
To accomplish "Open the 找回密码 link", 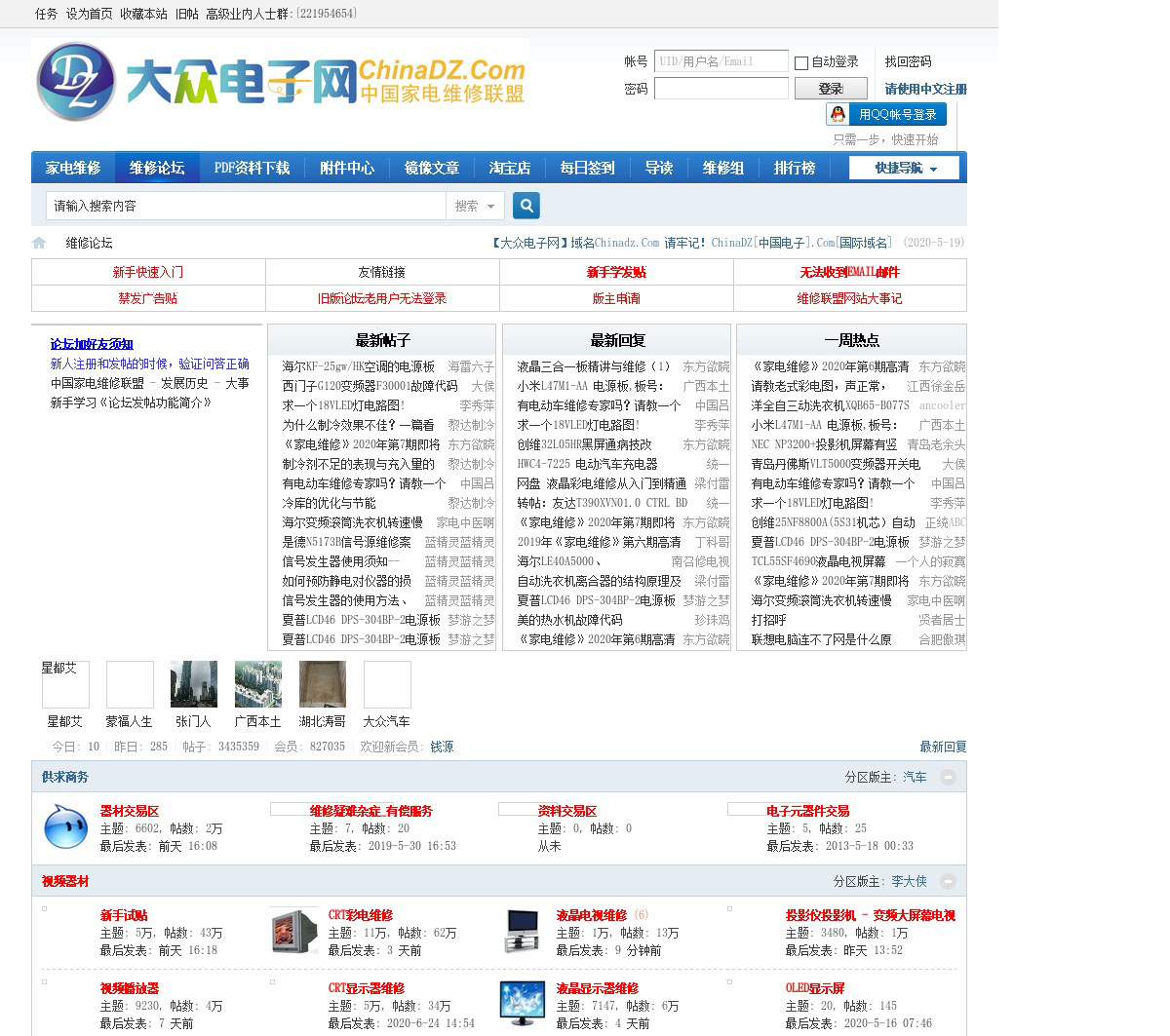I will [x=908, y=61].
